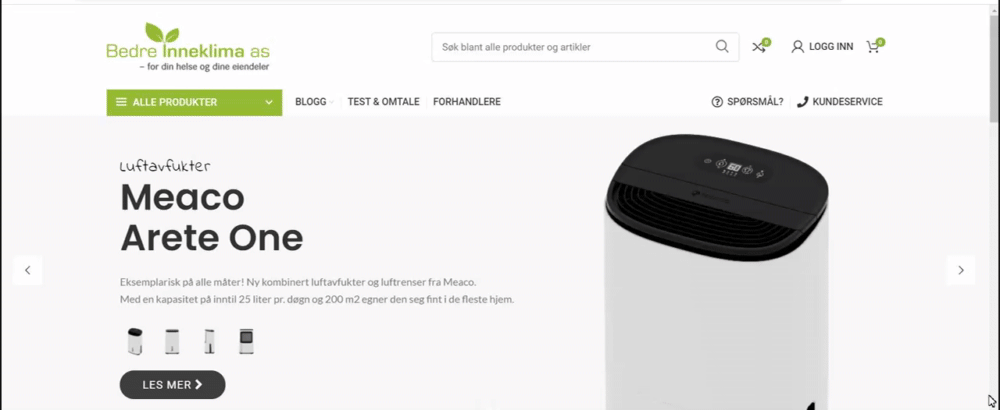1000x410 pixels.
Task: Click the Logg Inn link
Action: (831, 47)
